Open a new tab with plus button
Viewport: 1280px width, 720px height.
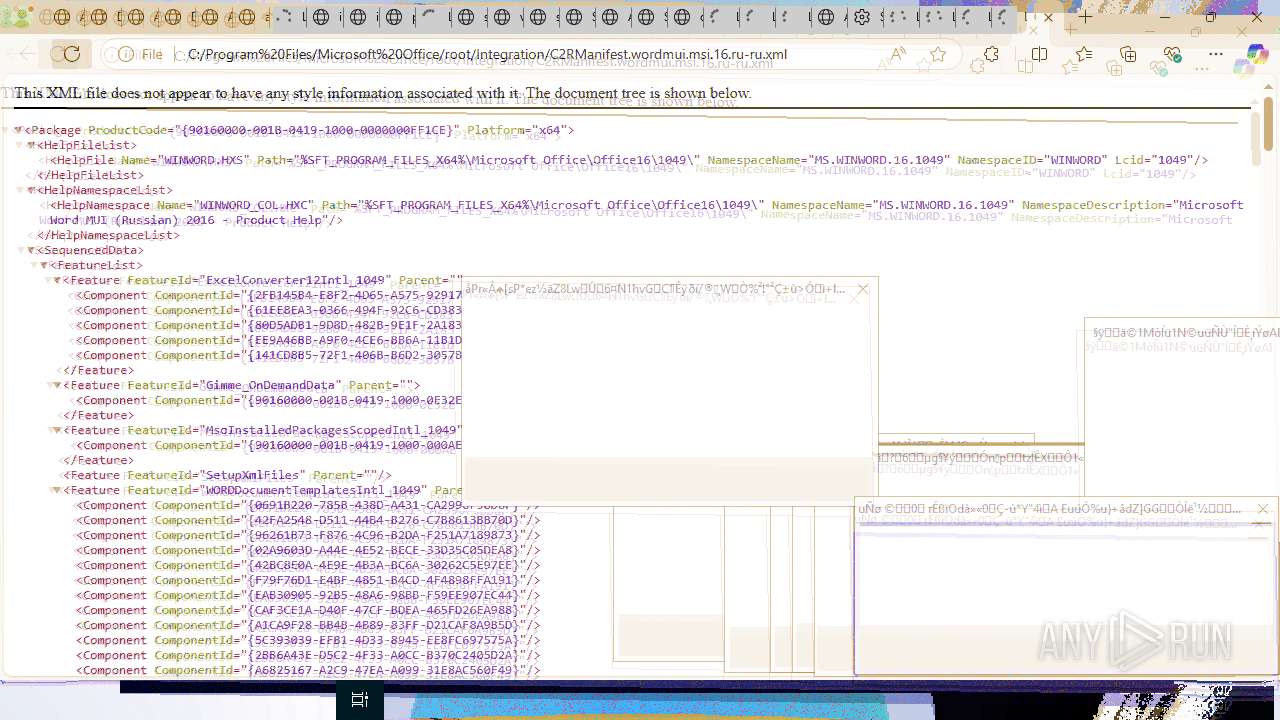[1085, 17]
